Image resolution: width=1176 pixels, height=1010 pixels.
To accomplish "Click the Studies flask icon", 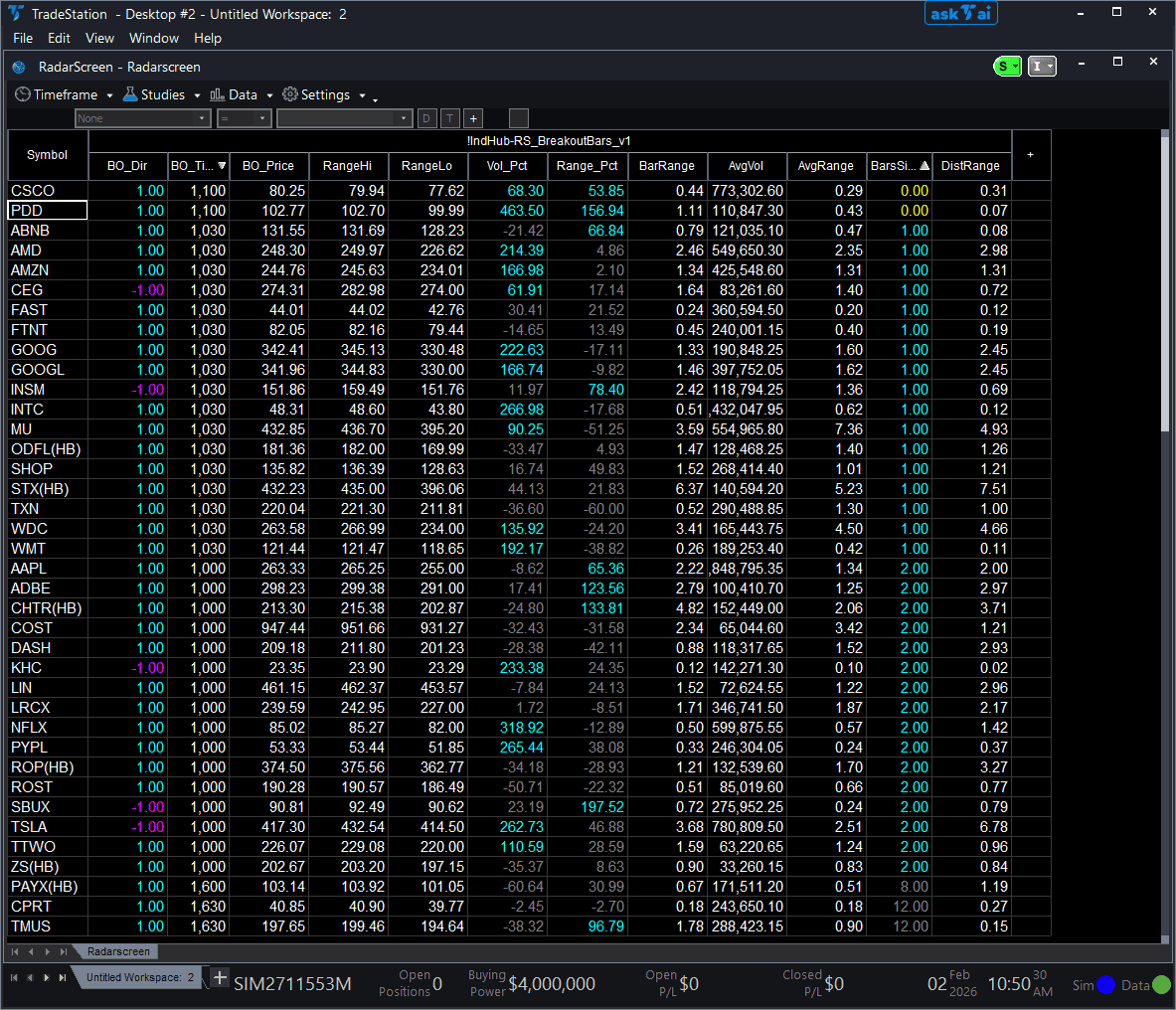I will [129, 94].
